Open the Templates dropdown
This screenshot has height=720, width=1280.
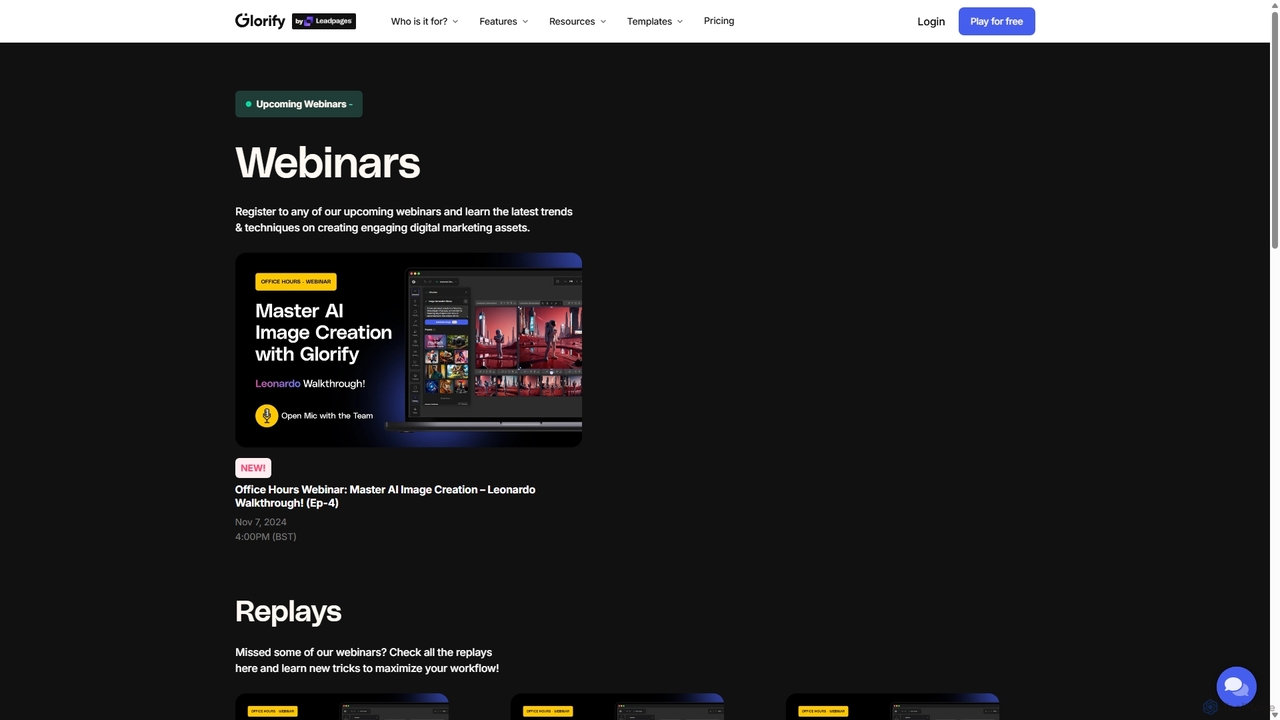pos(655,21)
